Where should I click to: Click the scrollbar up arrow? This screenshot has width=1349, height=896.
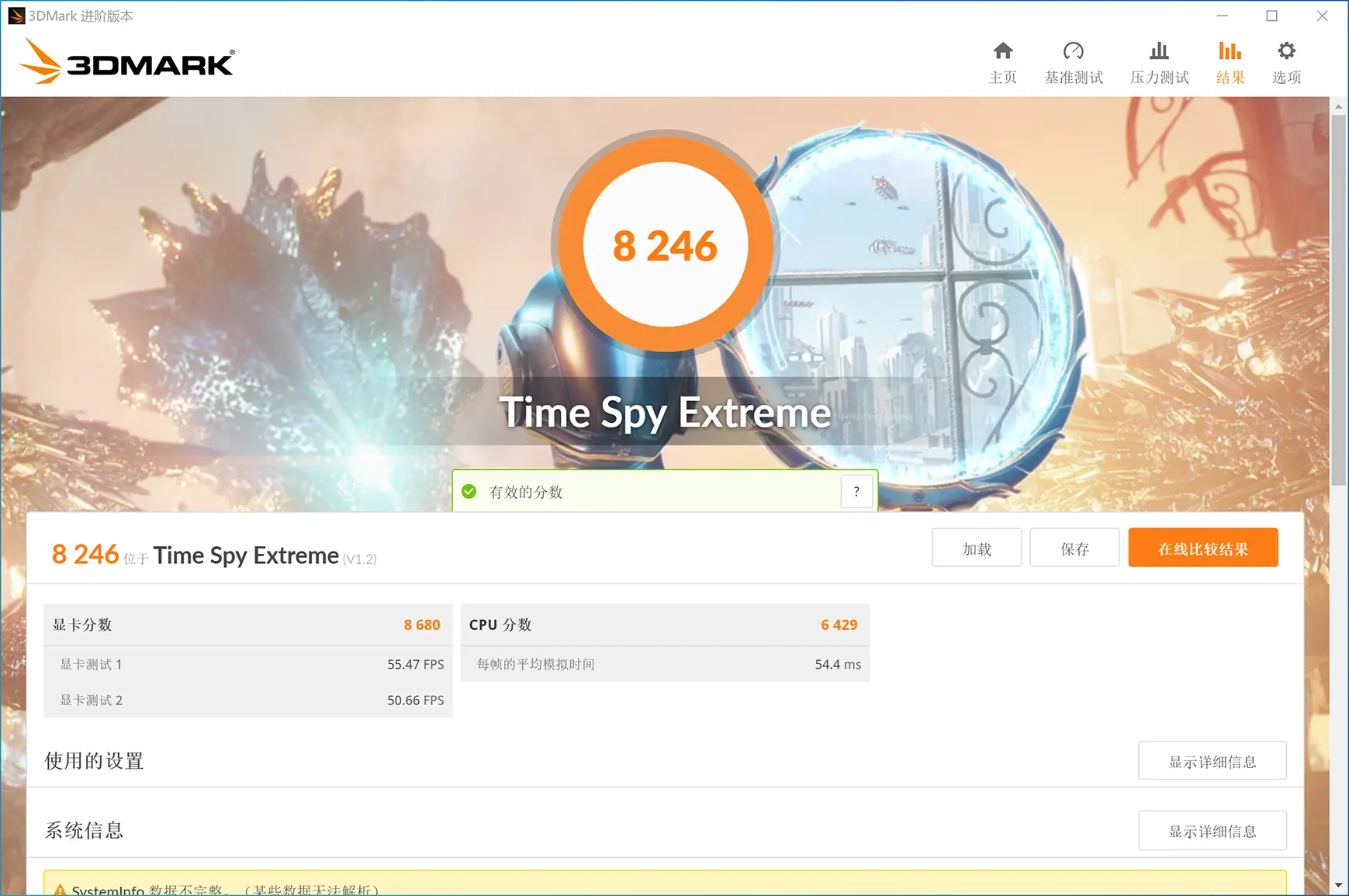point(1339,106)
